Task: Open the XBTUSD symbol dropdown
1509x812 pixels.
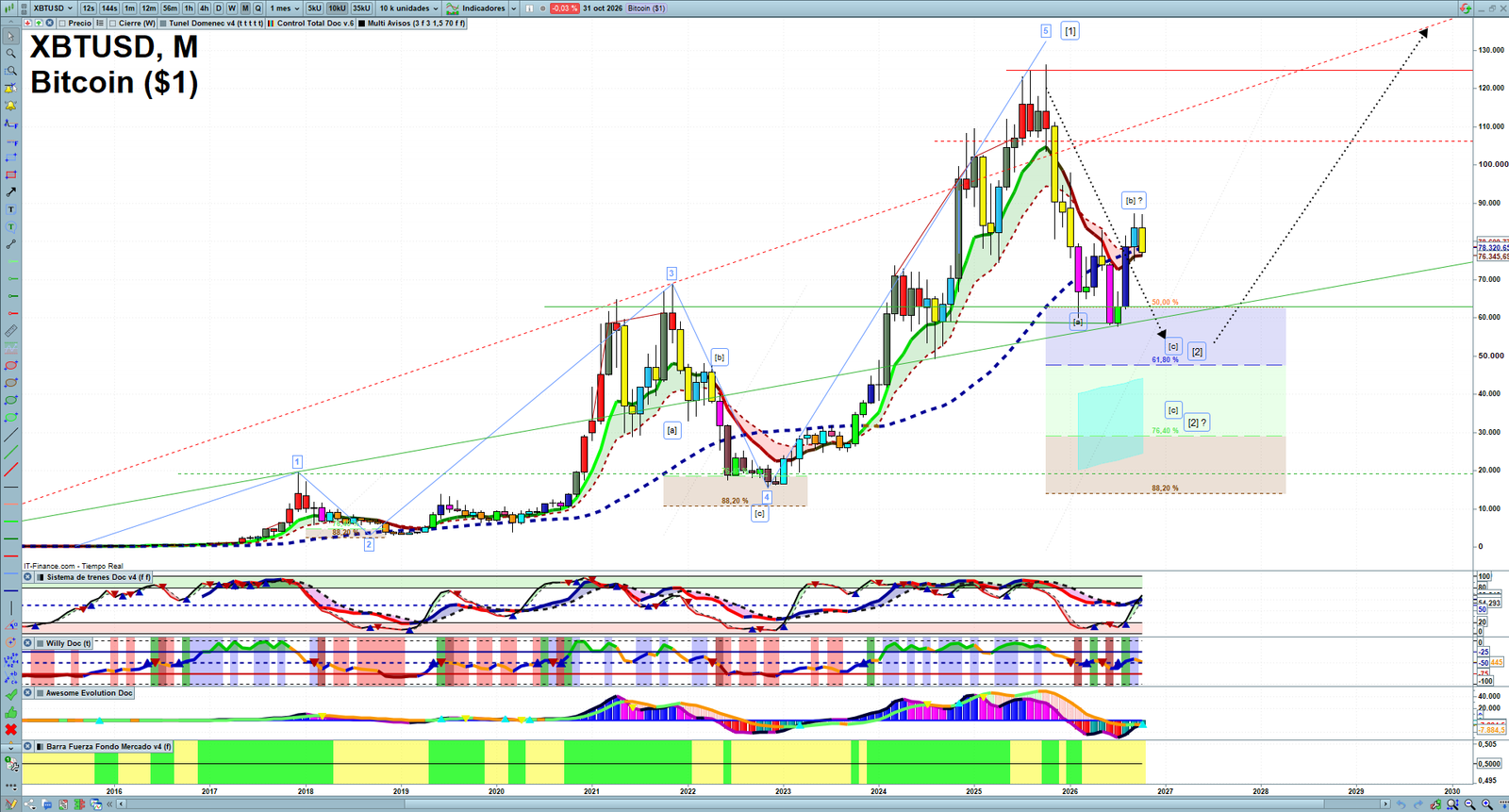Action: (53, 8)
